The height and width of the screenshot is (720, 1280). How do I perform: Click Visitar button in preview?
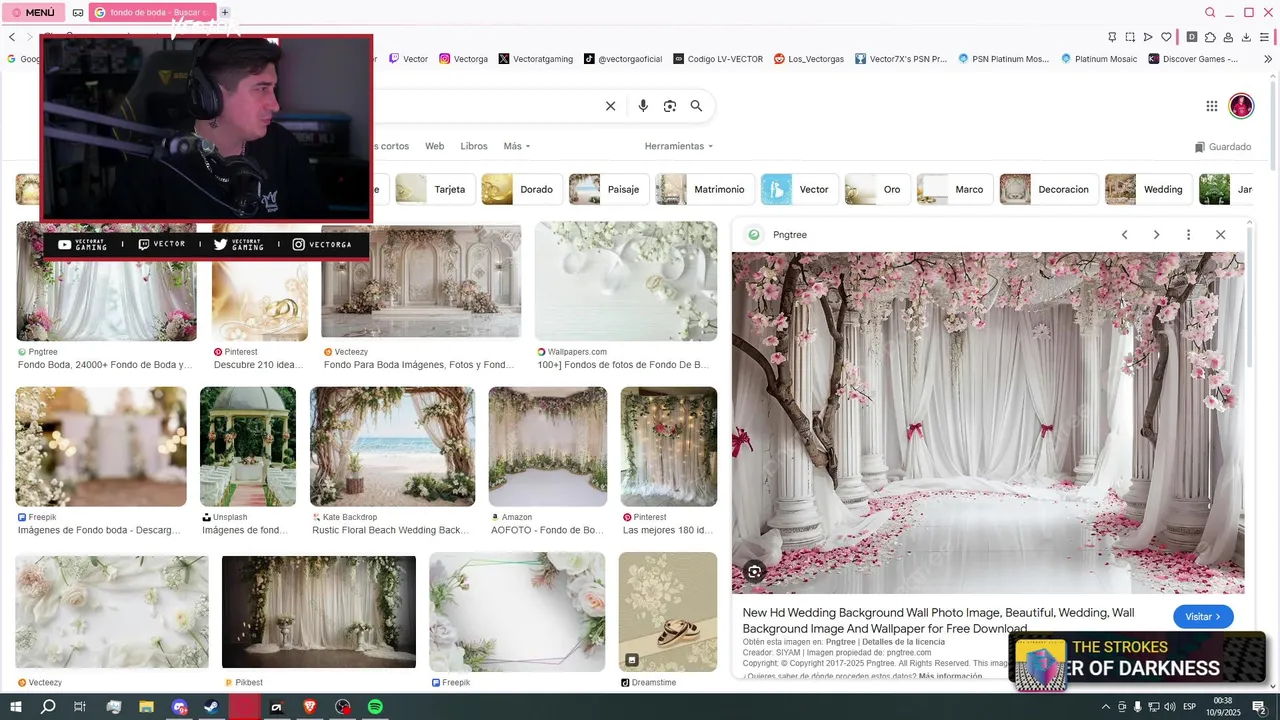(1203, 617)
